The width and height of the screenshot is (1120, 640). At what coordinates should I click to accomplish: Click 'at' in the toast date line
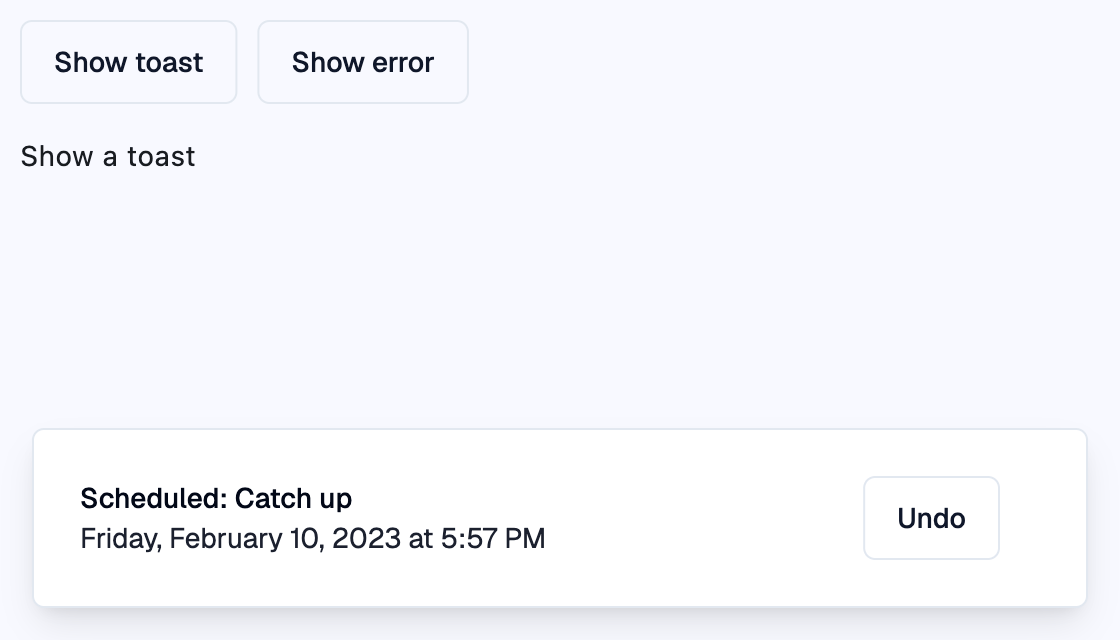(421, 539)
